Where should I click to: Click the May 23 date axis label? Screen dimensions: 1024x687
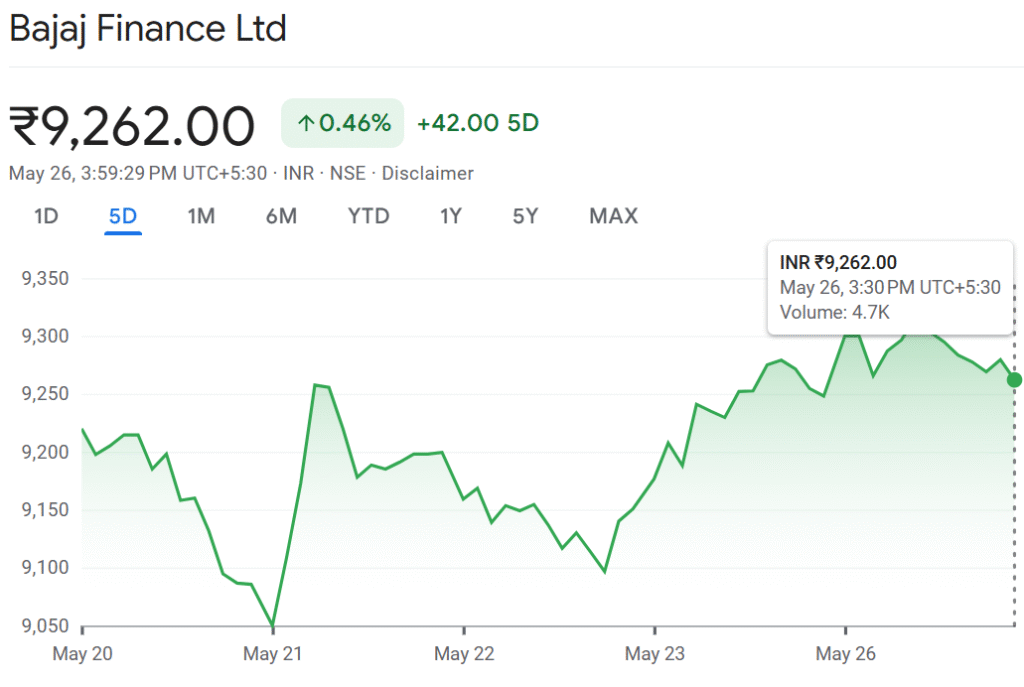point(655,654)
